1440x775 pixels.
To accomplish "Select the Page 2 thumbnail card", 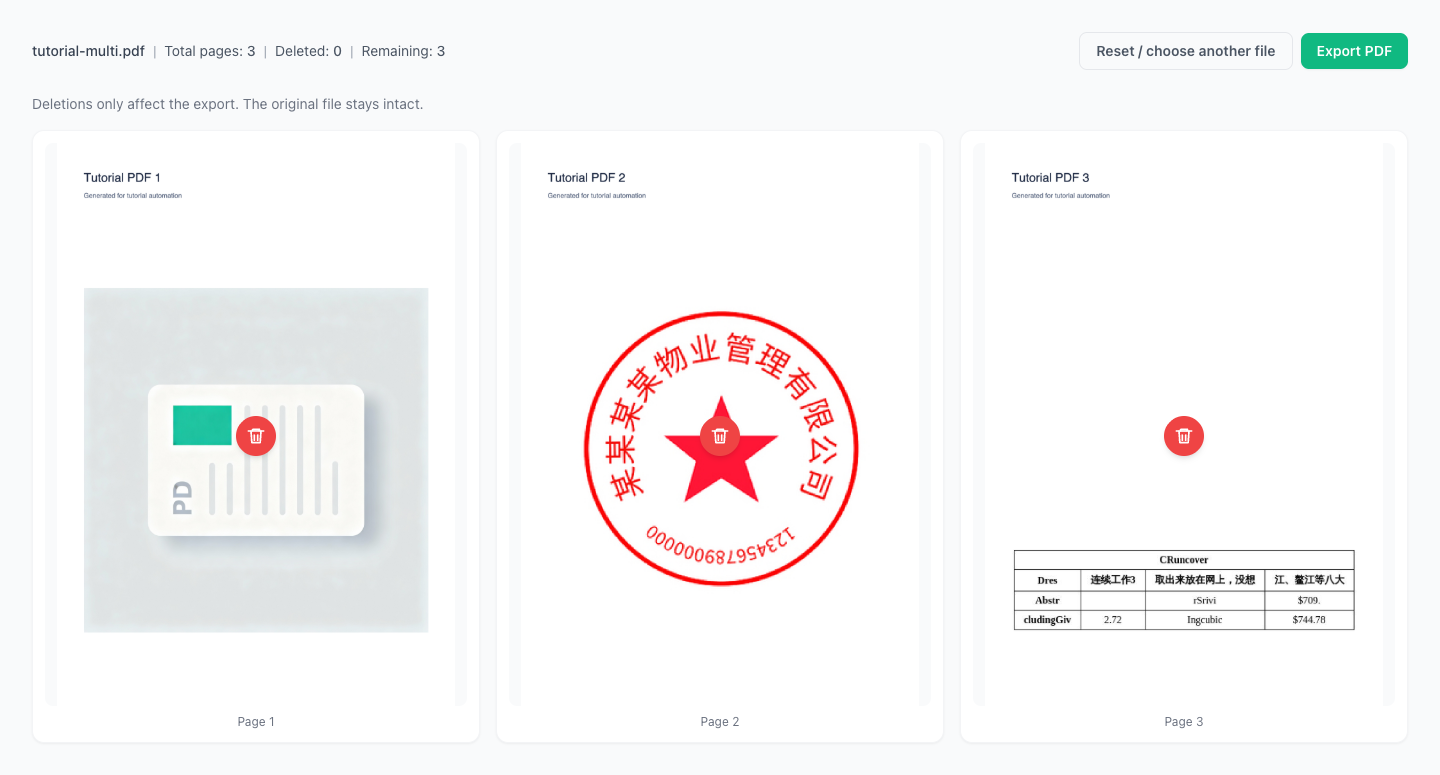I will click(x=719, y=250).
